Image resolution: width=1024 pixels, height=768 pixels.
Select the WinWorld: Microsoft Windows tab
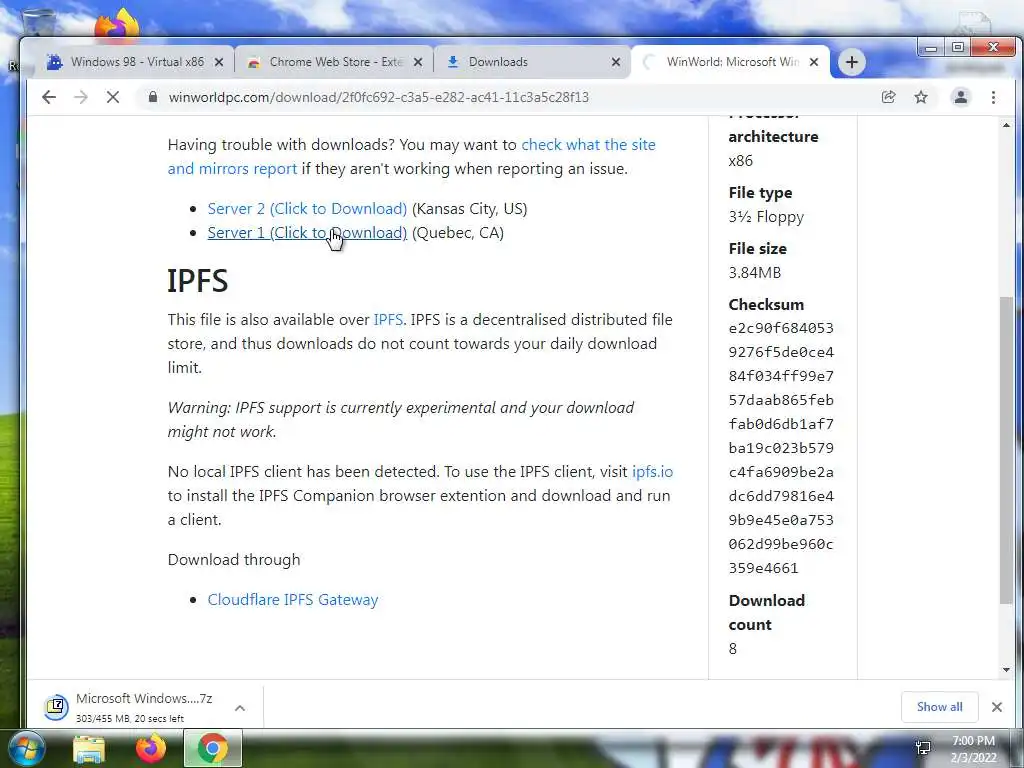(730, 62)
